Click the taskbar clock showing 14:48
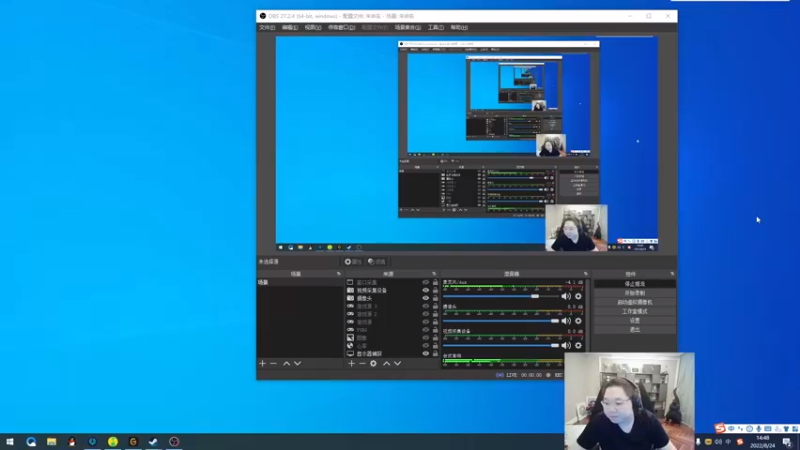This screenshot has width=800, height=450. pos(763,442)
